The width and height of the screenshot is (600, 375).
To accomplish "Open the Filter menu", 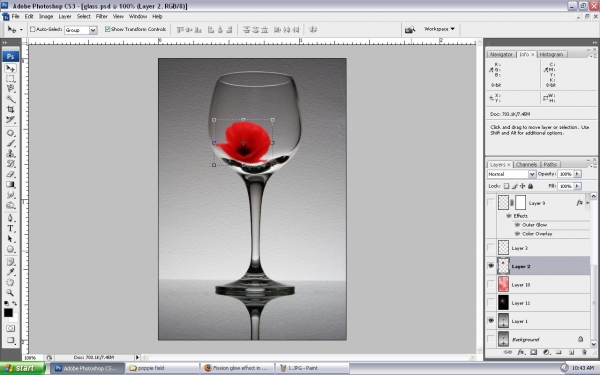I will coord(101,16).
